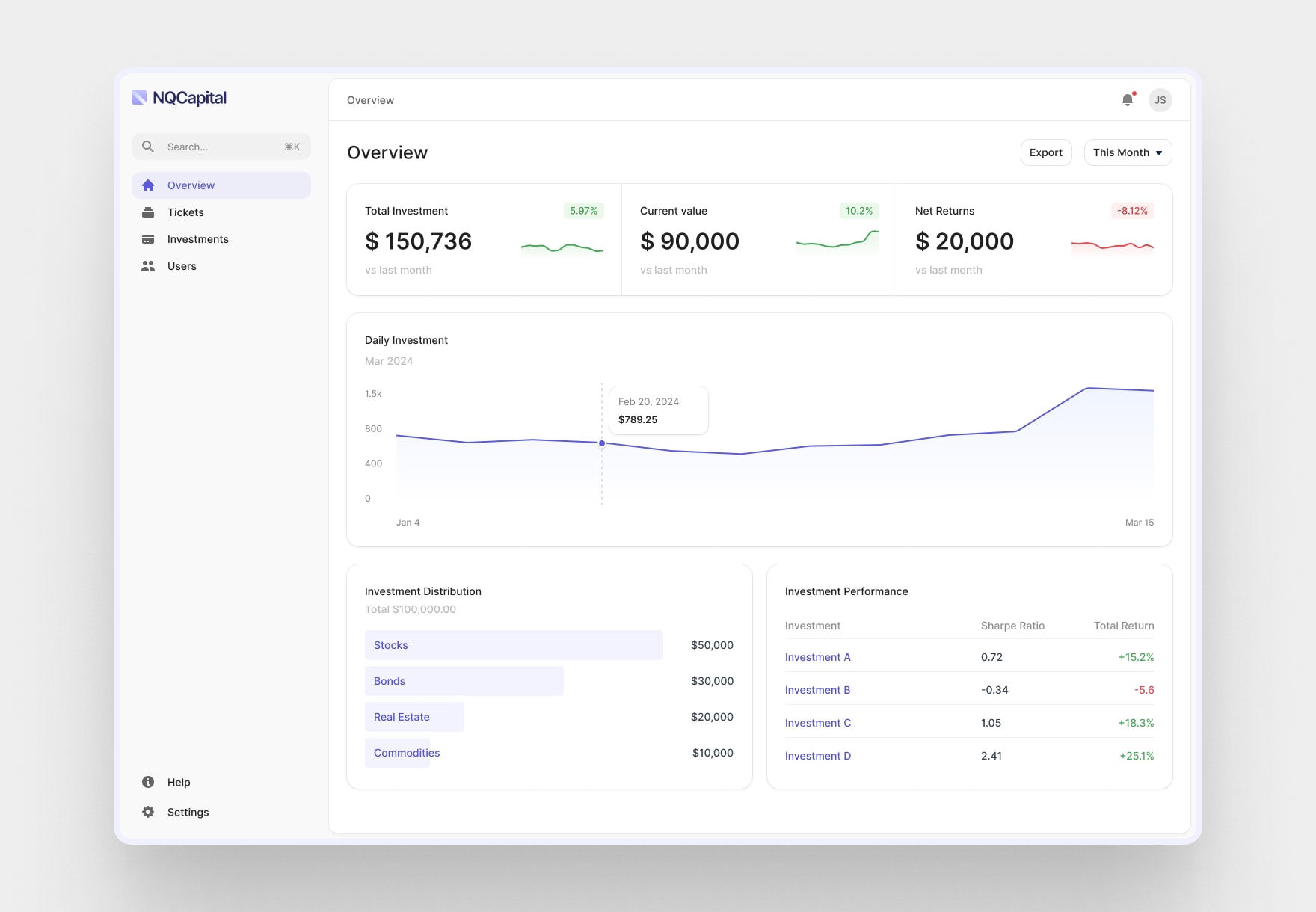Click the $ 20,000 value

tap(965, 241)
